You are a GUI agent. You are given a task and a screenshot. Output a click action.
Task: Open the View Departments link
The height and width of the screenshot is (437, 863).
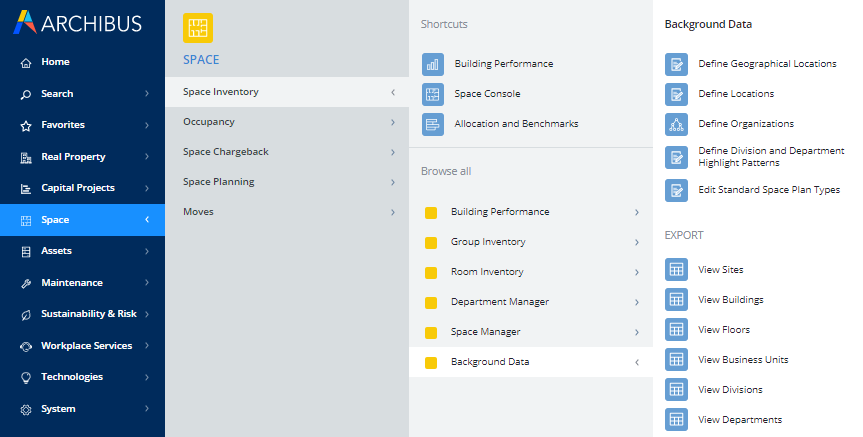point(739,420)
